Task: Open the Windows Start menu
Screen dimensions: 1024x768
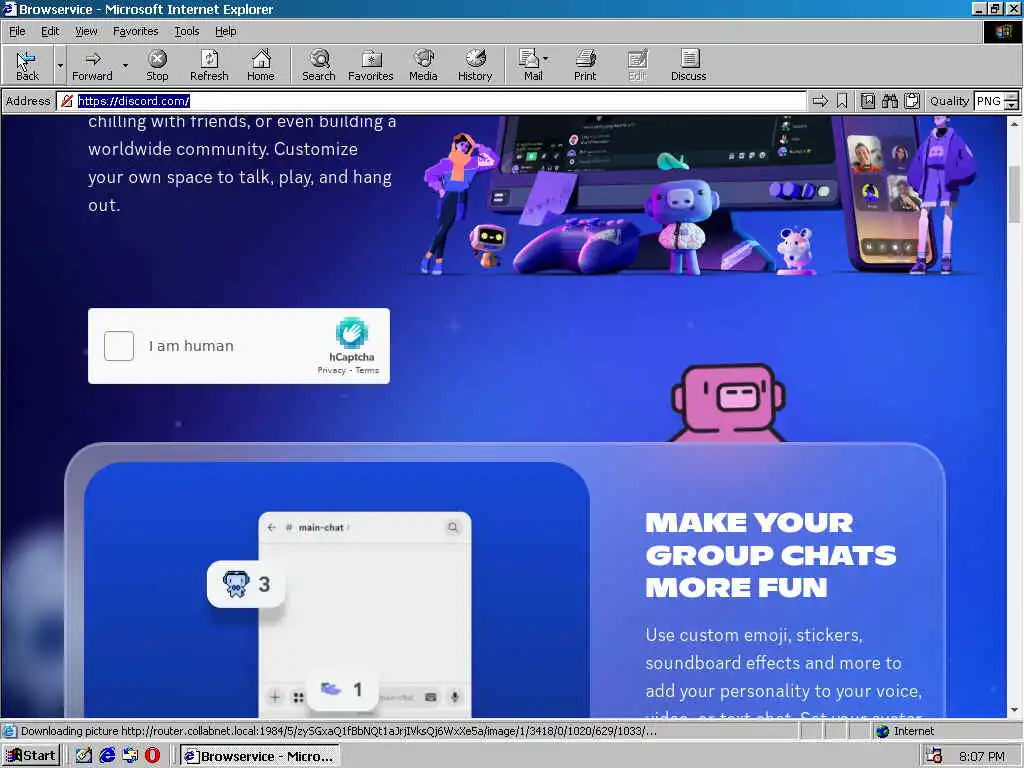Action: (x=31, y=756)
